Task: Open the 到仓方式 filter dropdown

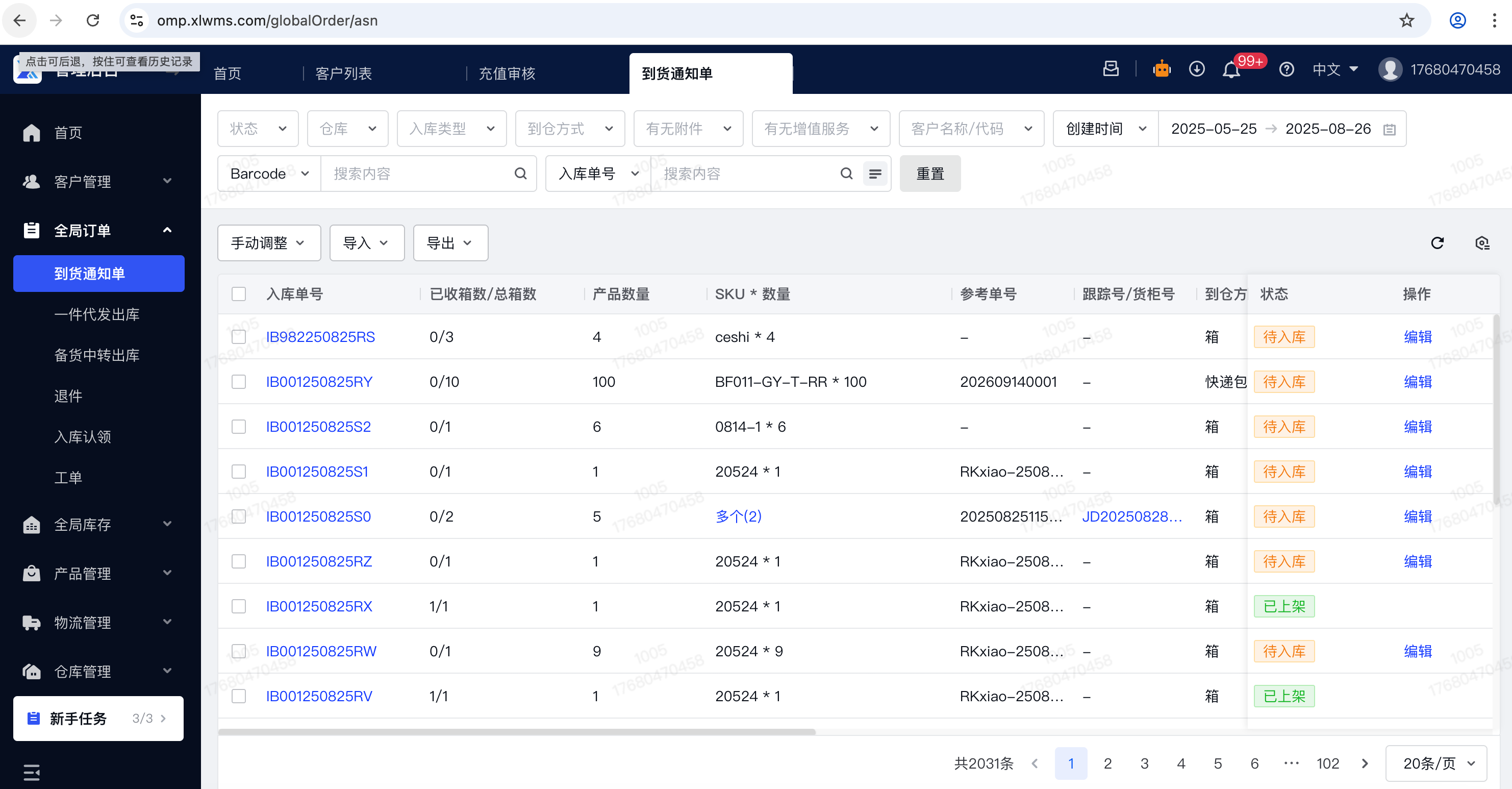Action: (569, 129)
